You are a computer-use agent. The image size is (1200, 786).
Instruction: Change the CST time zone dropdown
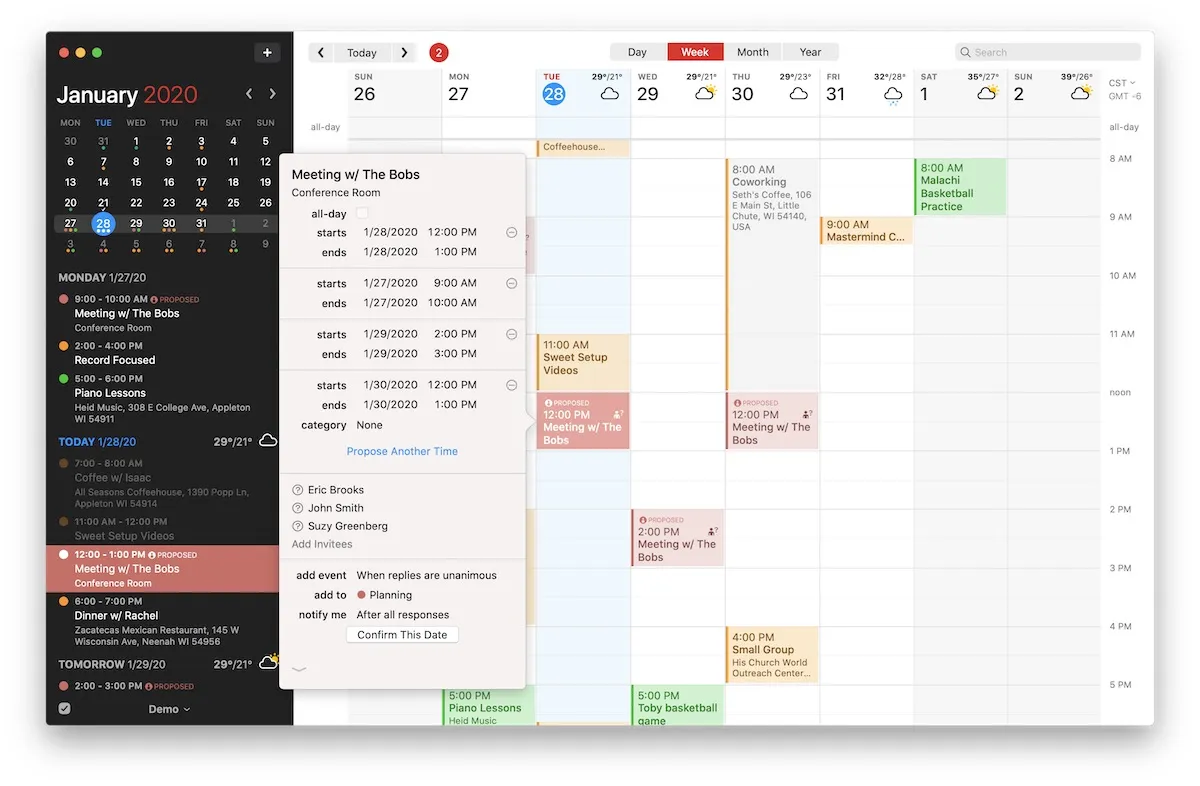tap(1122, 83)
